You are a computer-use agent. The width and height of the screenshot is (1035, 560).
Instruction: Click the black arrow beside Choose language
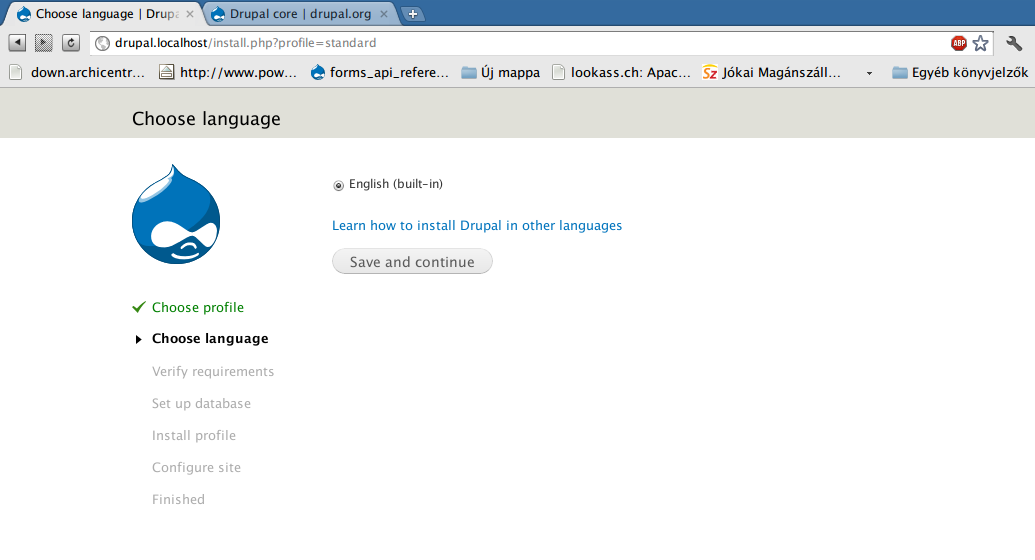pyautogui.click(x=138, y=339)
